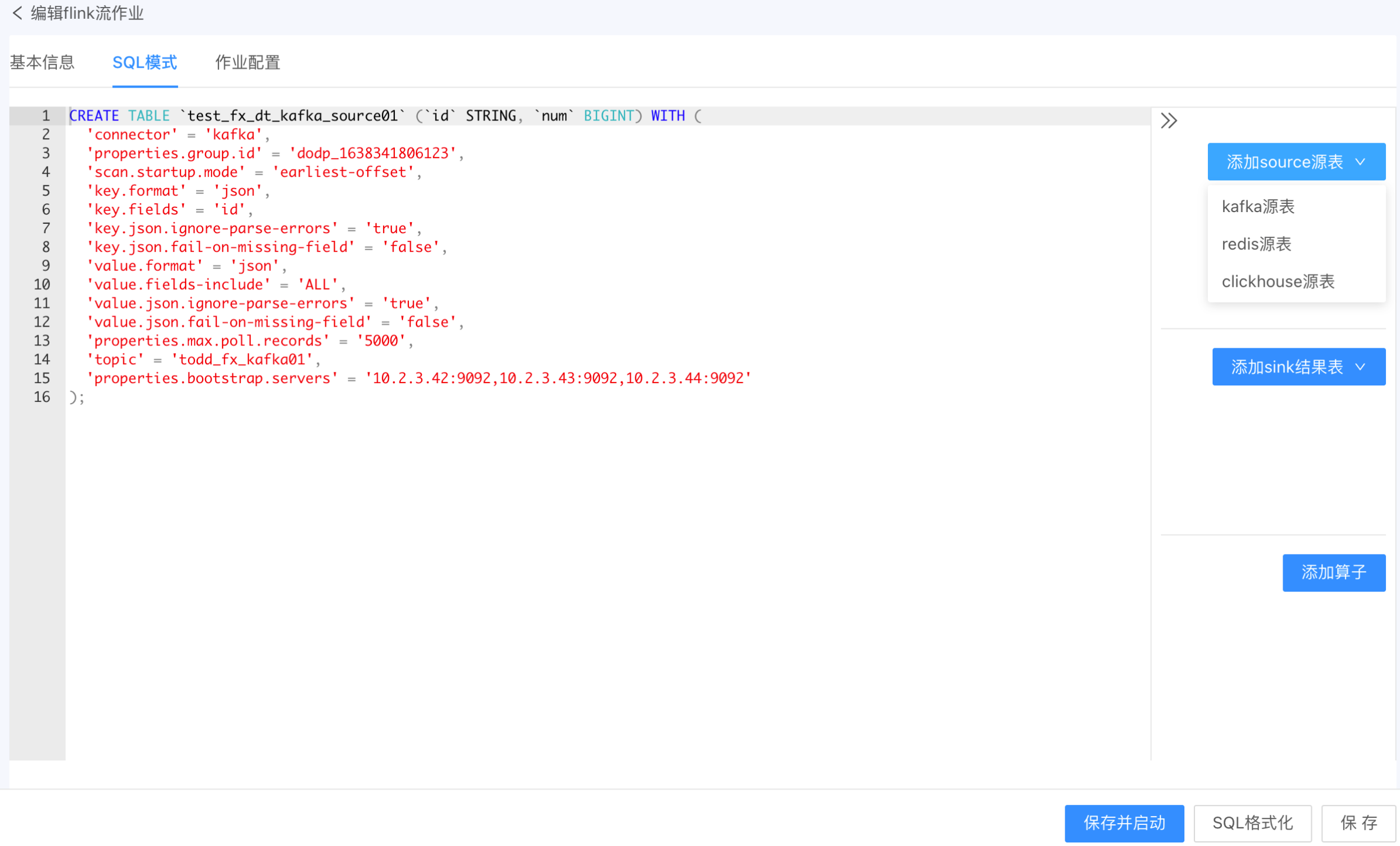The height and width of the screenshot is (846, 1400).
Task: Open the 添加source源表 dropdown
Action: coord(1285,162)
